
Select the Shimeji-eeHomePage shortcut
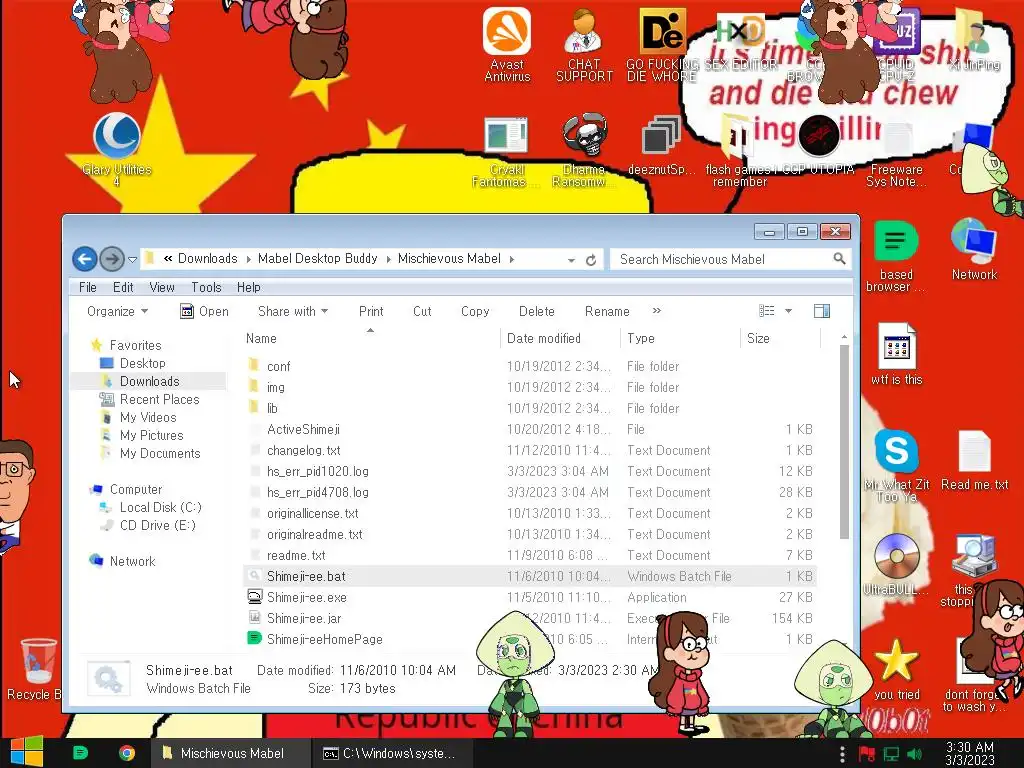click(530, 639)
